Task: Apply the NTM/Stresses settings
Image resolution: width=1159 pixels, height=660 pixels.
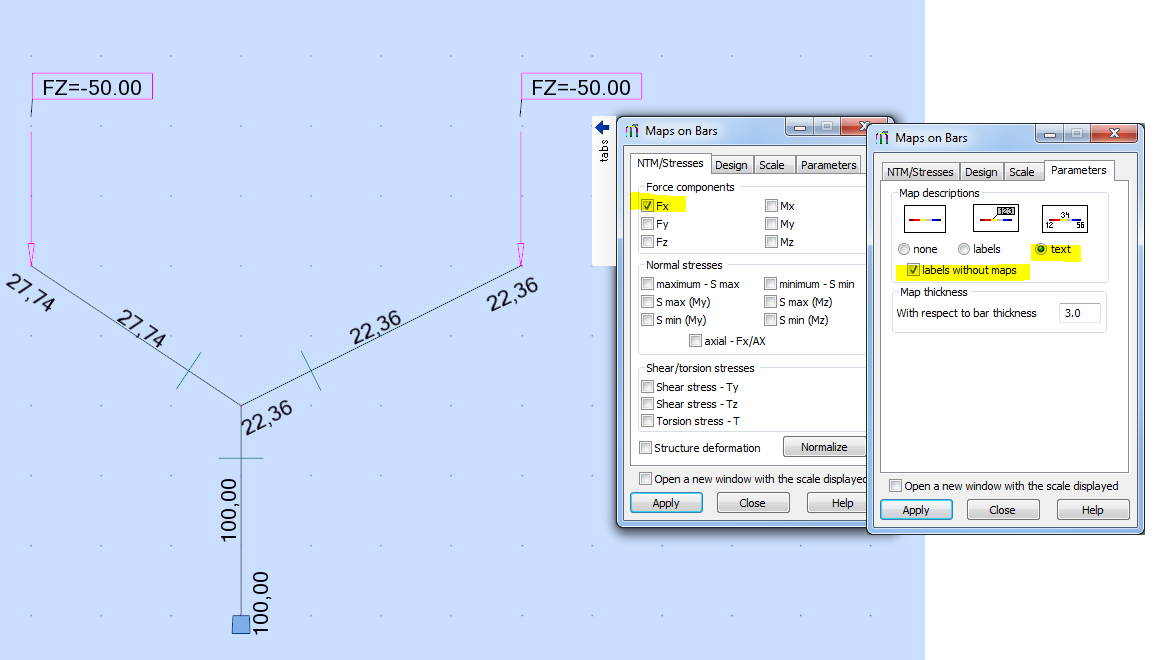Action: pos(666,502)
